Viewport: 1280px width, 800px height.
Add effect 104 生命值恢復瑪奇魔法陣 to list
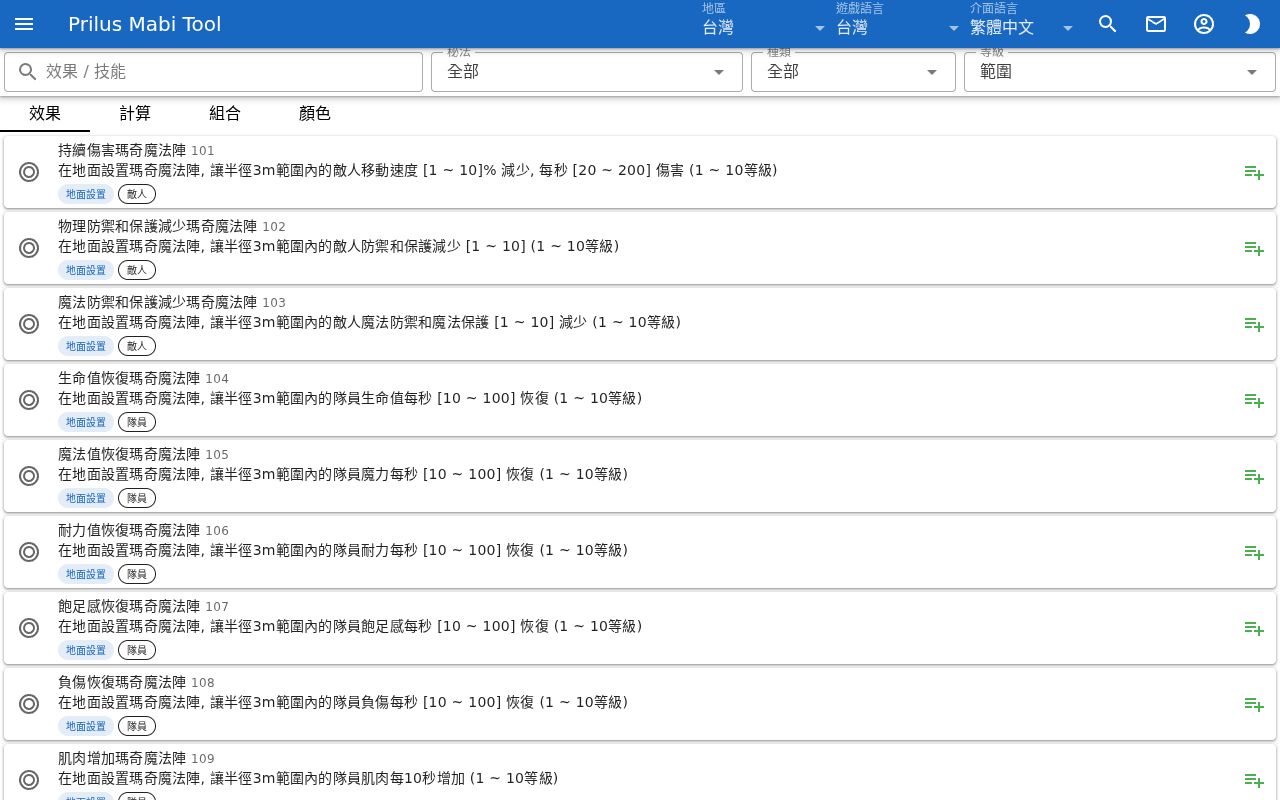click(x=1254, y=400)
